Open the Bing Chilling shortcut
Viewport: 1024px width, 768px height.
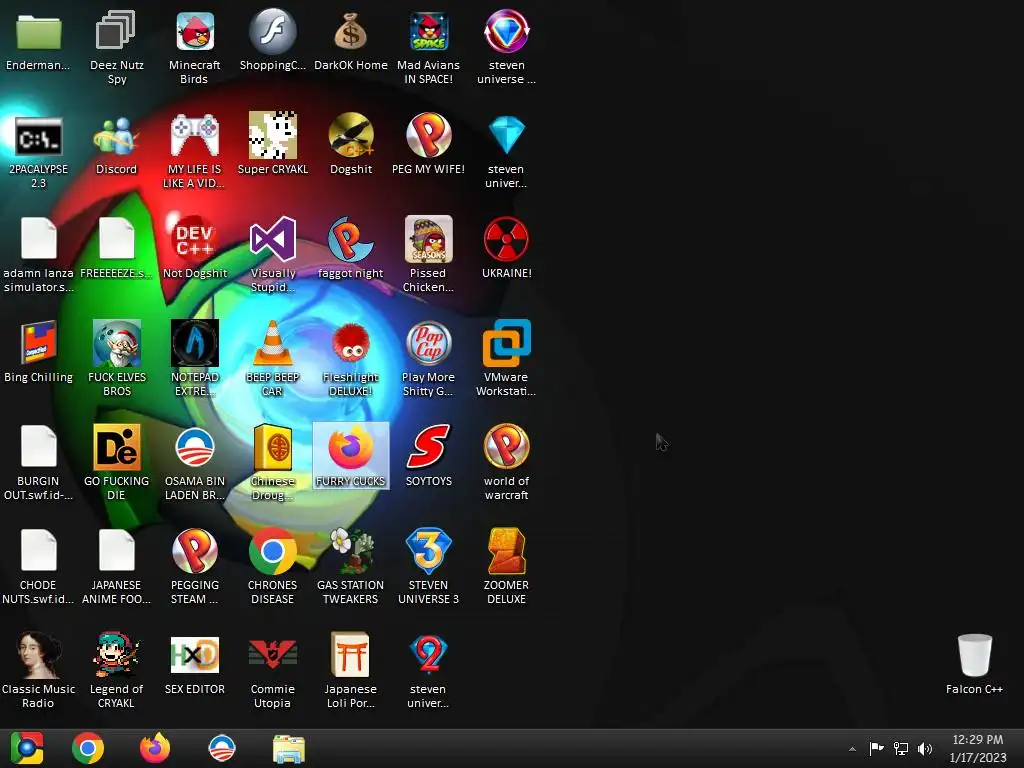coord(39,344)
